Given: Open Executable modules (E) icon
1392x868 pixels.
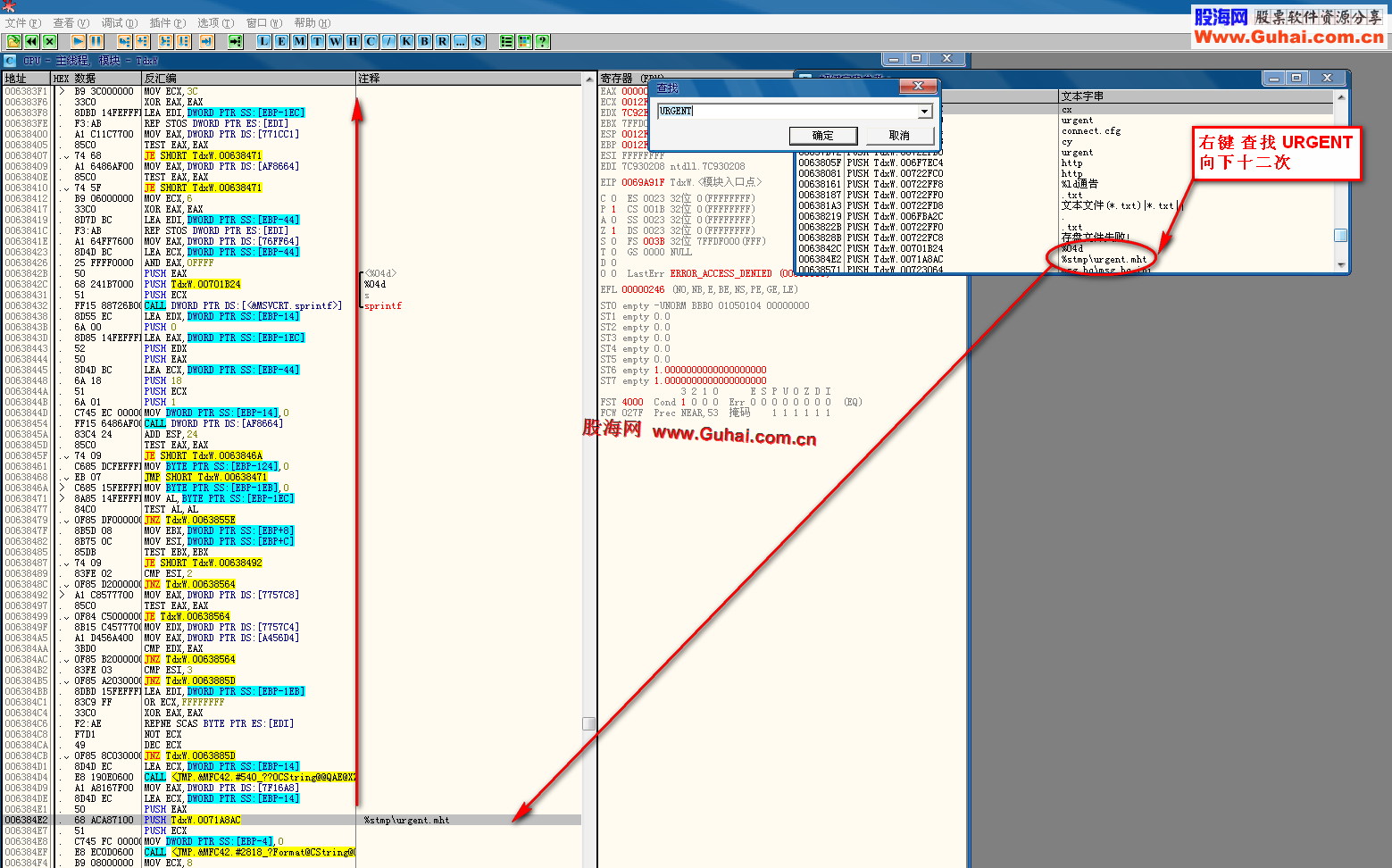Looking at the screenshot, I should point(282,41).
